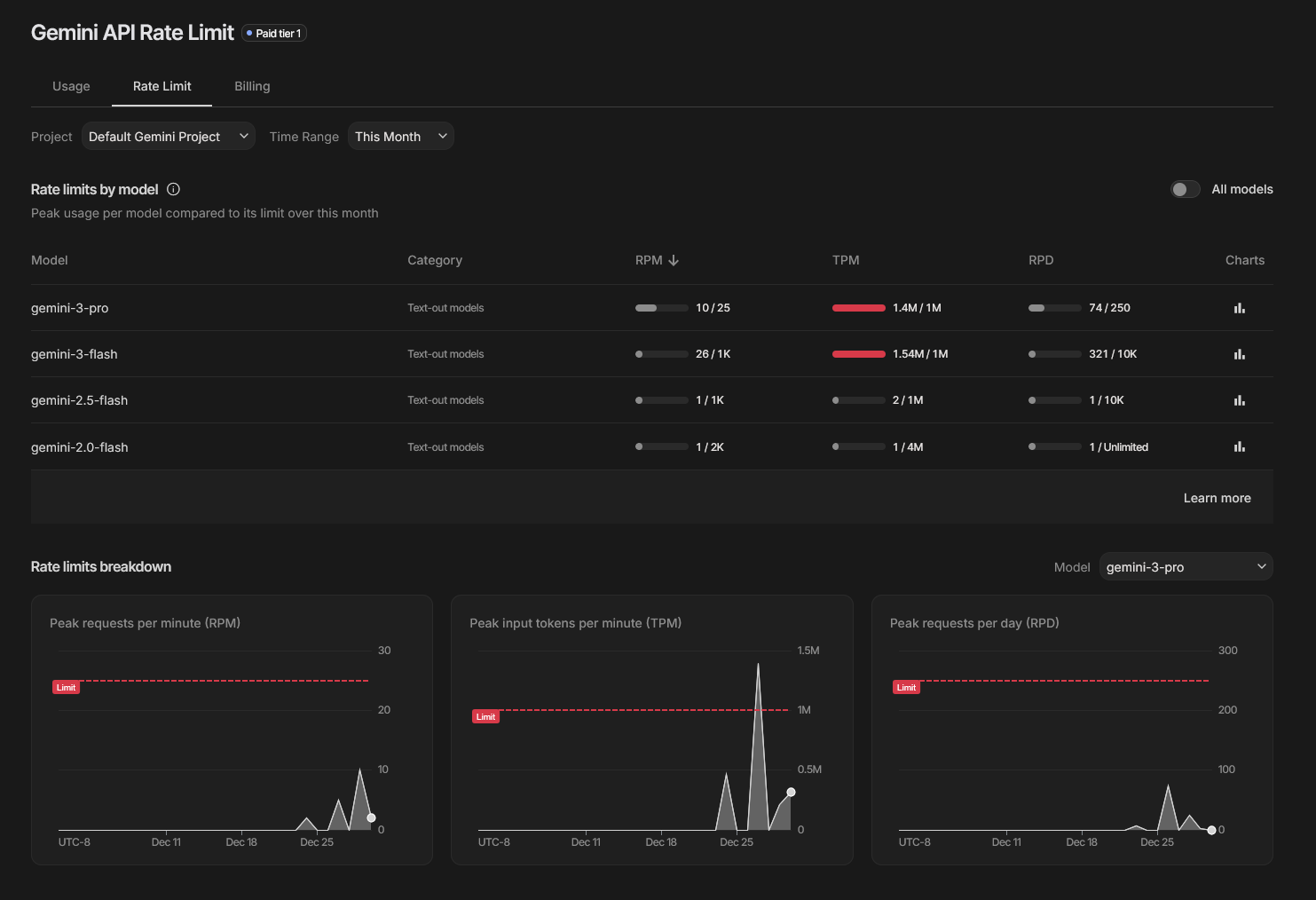
Task: Click the gemini-3-pro TPM usage bar
Action: 858,308
